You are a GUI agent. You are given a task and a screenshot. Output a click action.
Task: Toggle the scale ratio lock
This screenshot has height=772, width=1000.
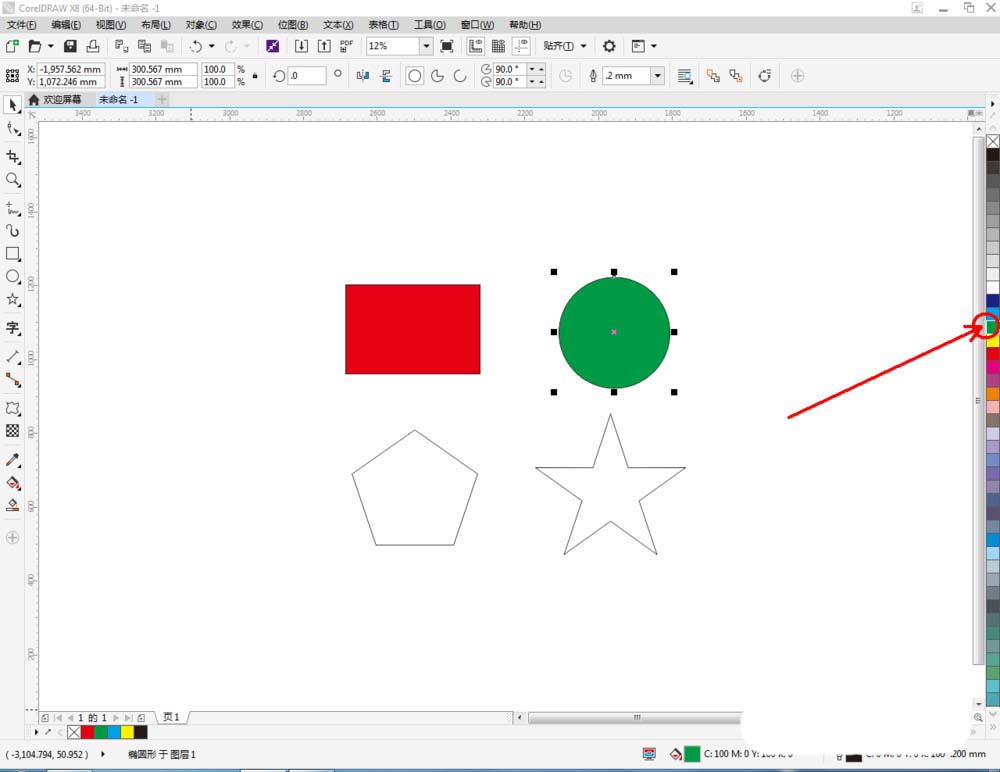pyautogui.click(x=256, y=75)
